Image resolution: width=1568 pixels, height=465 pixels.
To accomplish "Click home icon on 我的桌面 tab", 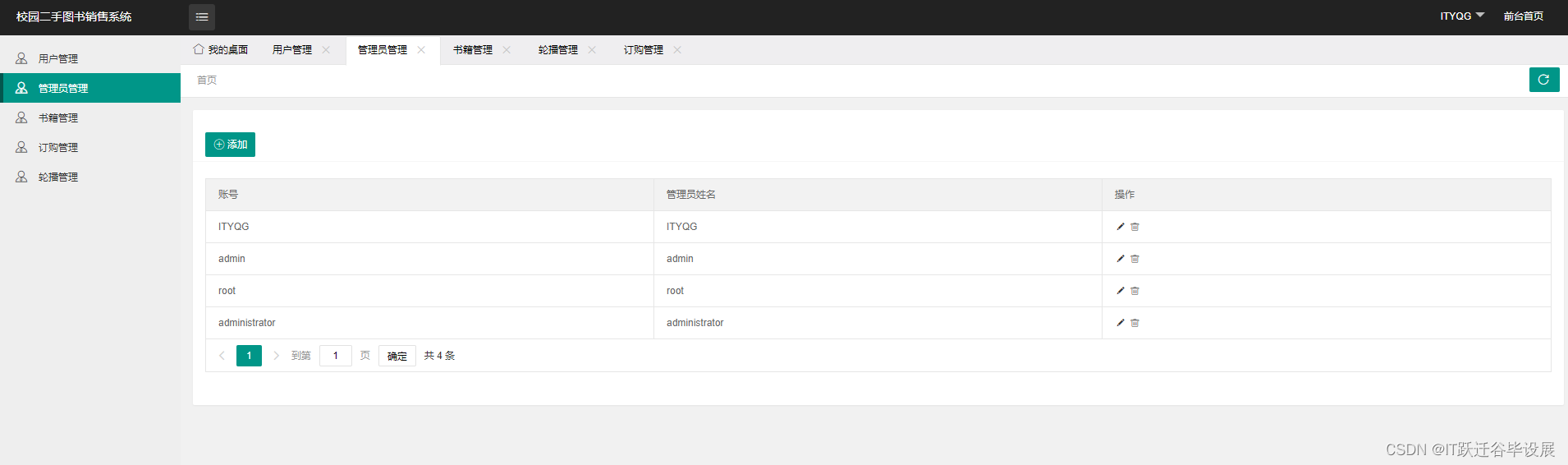I will click(x=199, y=49).
